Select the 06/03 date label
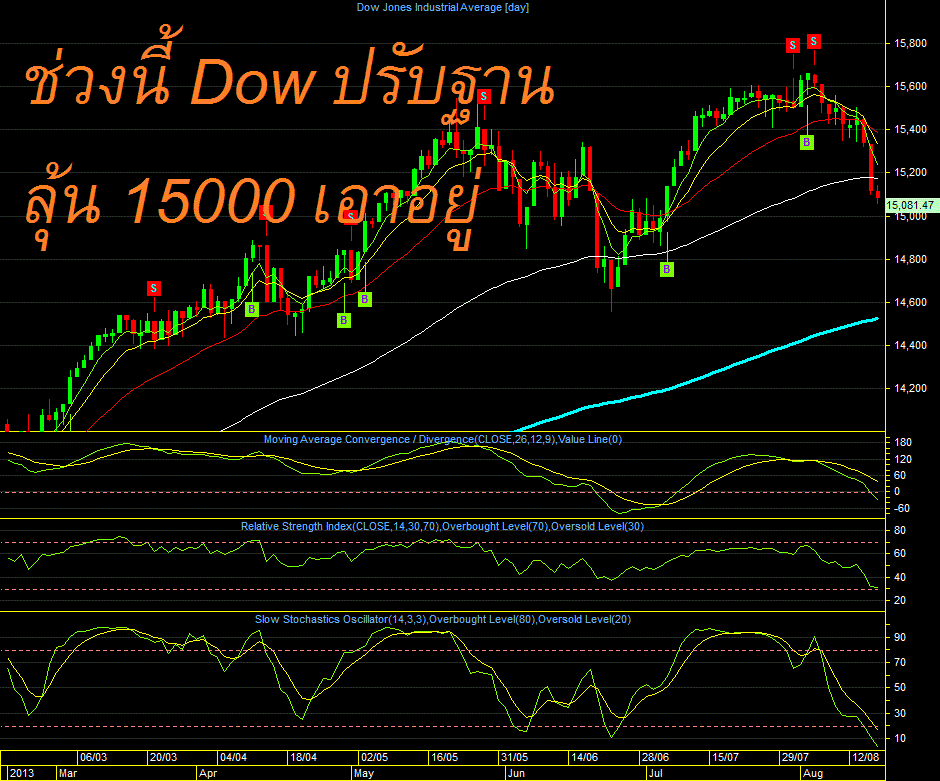The image size is (940, 781). point(94,757)
